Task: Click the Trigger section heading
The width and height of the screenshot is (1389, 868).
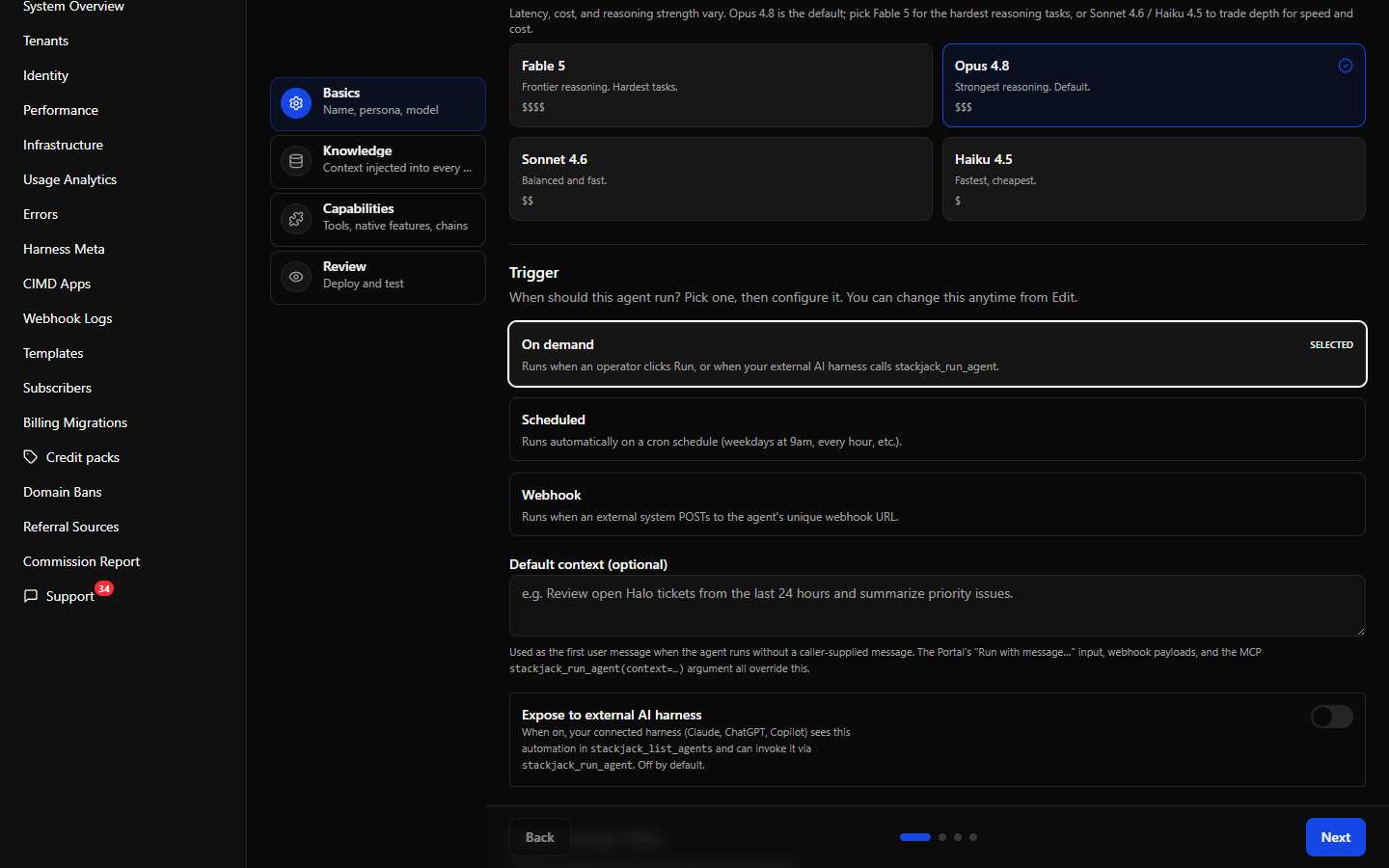Action: point(534,273)
